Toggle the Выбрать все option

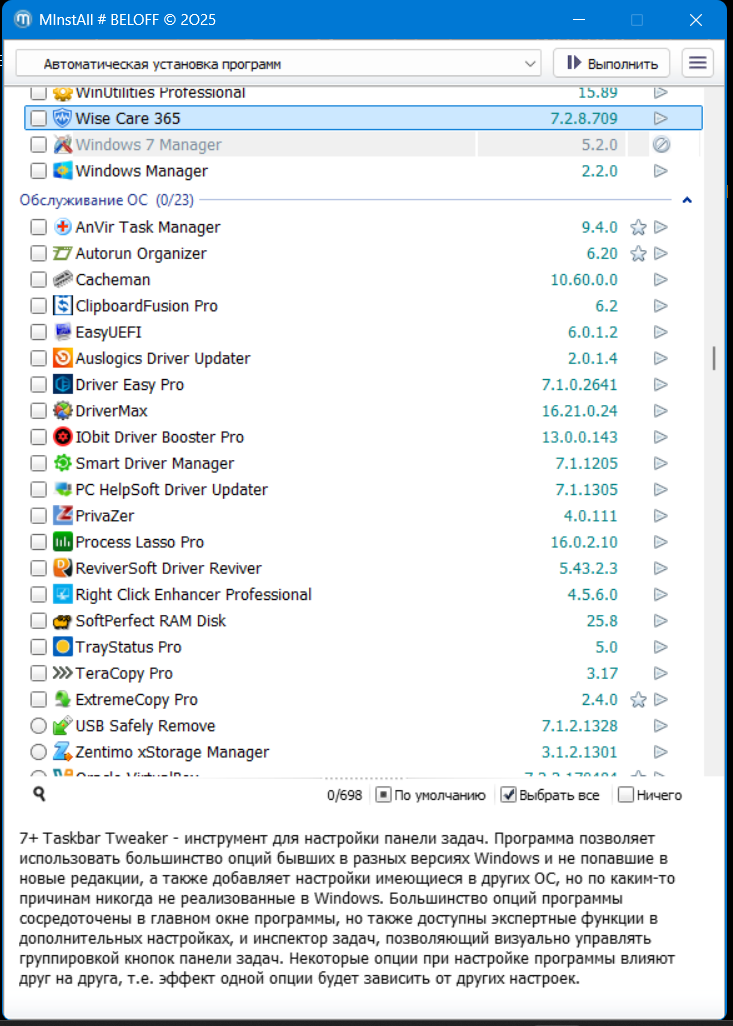(x=508, y=795)
